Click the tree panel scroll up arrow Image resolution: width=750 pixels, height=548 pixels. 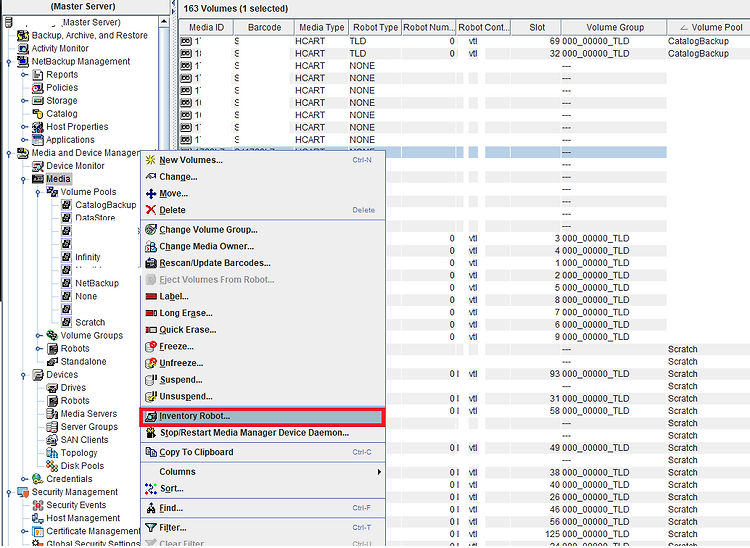(x=164, y=22)
